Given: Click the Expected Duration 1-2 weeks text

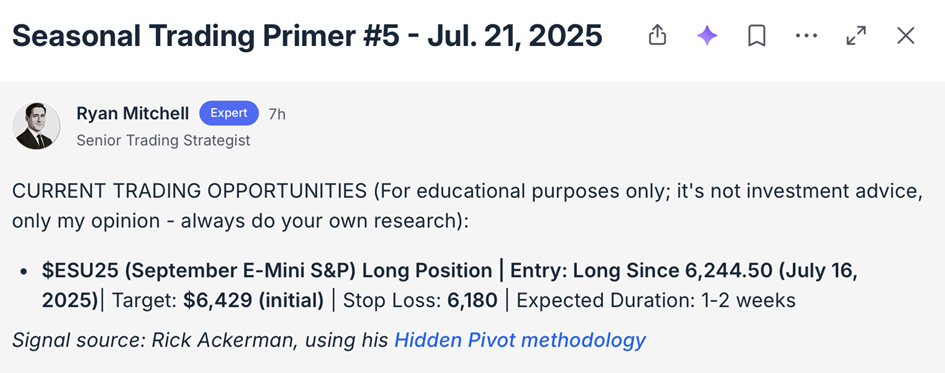Looking at the screenshot, I should point(656,300).
